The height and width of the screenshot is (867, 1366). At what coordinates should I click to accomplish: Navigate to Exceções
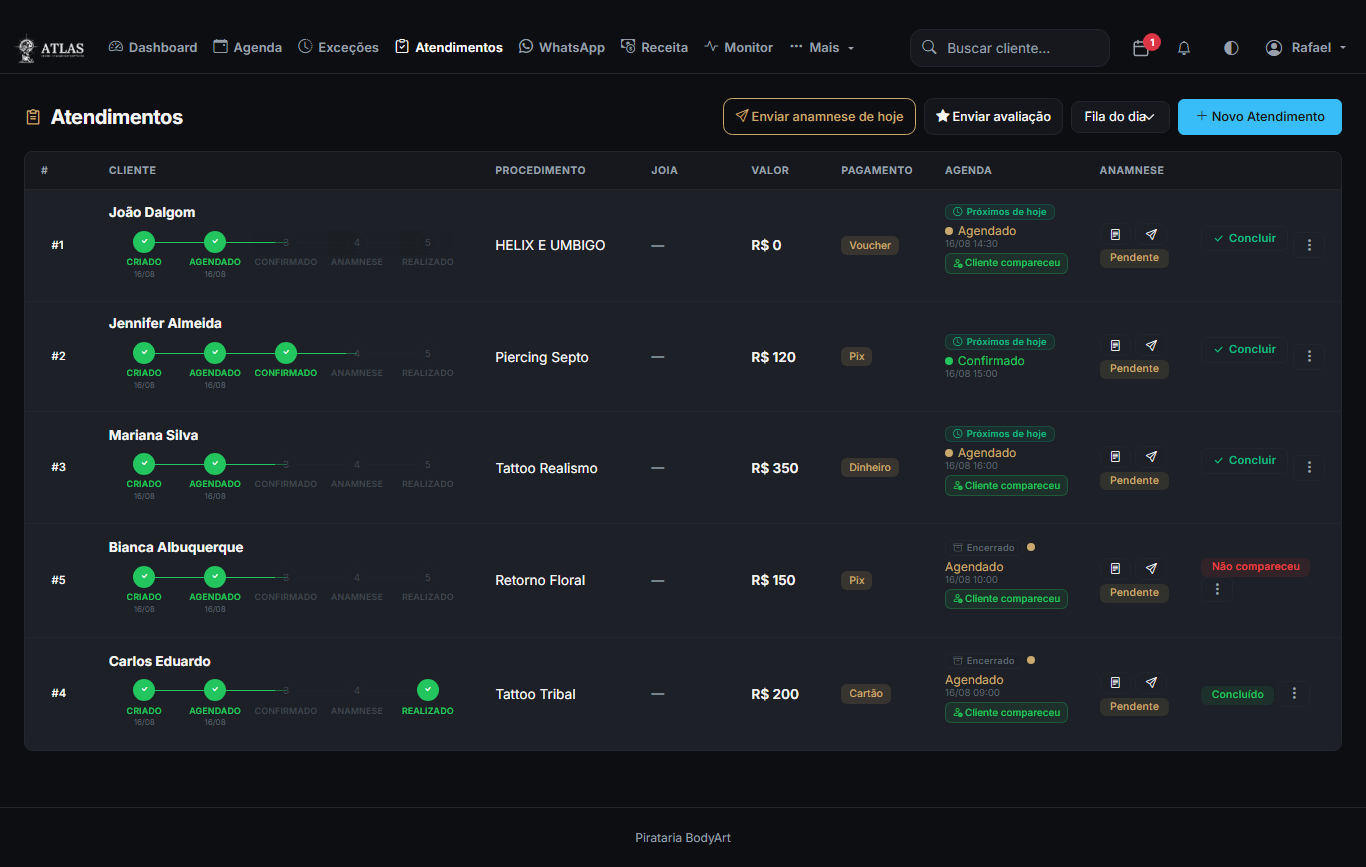pyautogui.click(x=338, y=48)
